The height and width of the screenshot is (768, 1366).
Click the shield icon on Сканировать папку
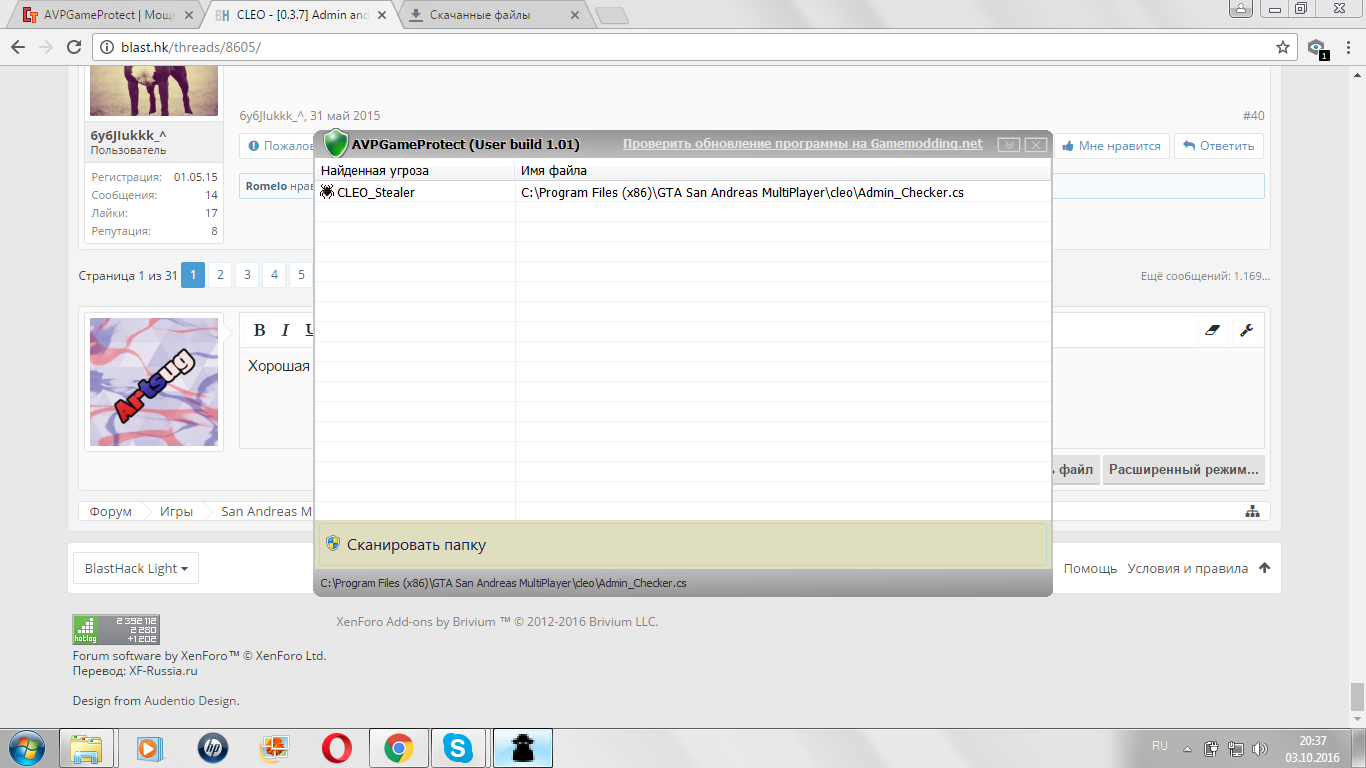(x=333, y=543)
